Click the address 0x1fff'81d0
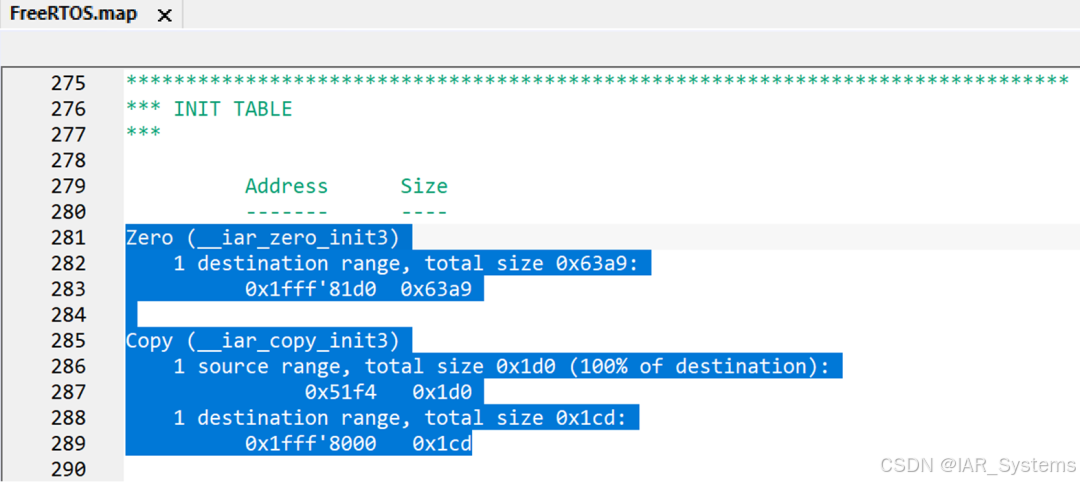This screenshot has height=482, width=1080. (311, 289)
